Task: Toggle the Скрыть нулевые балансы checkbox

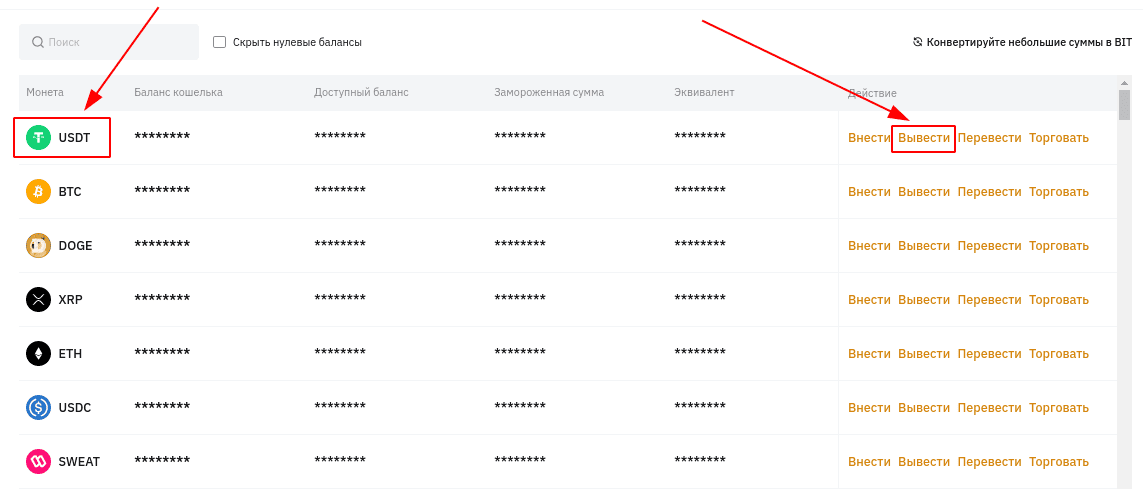Action: click(x=219, y=42)
